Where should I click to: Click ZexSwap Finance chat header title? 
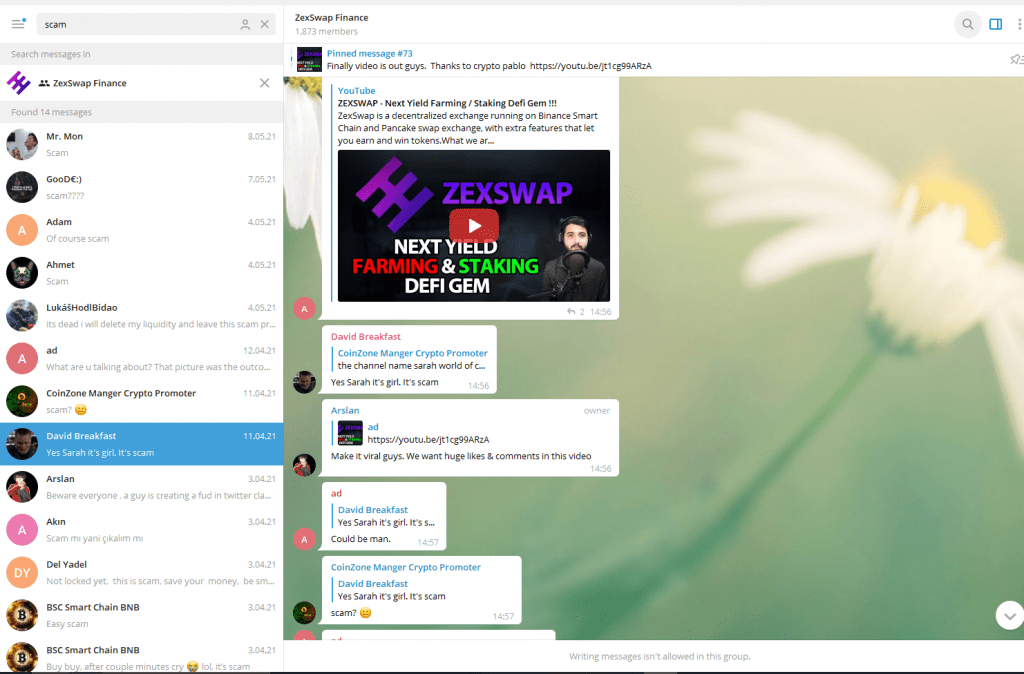[331, 18]
